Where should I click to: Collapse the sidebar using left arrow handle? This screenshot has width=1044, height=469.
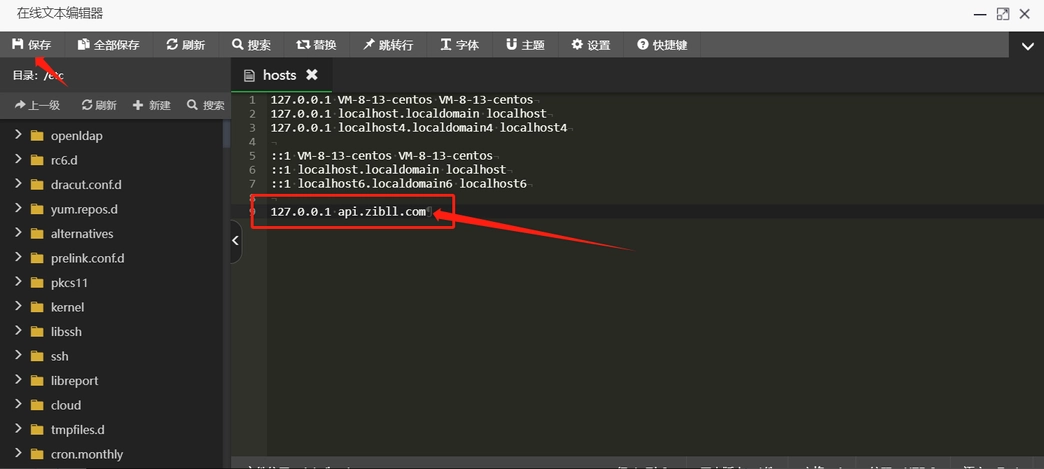236,241
